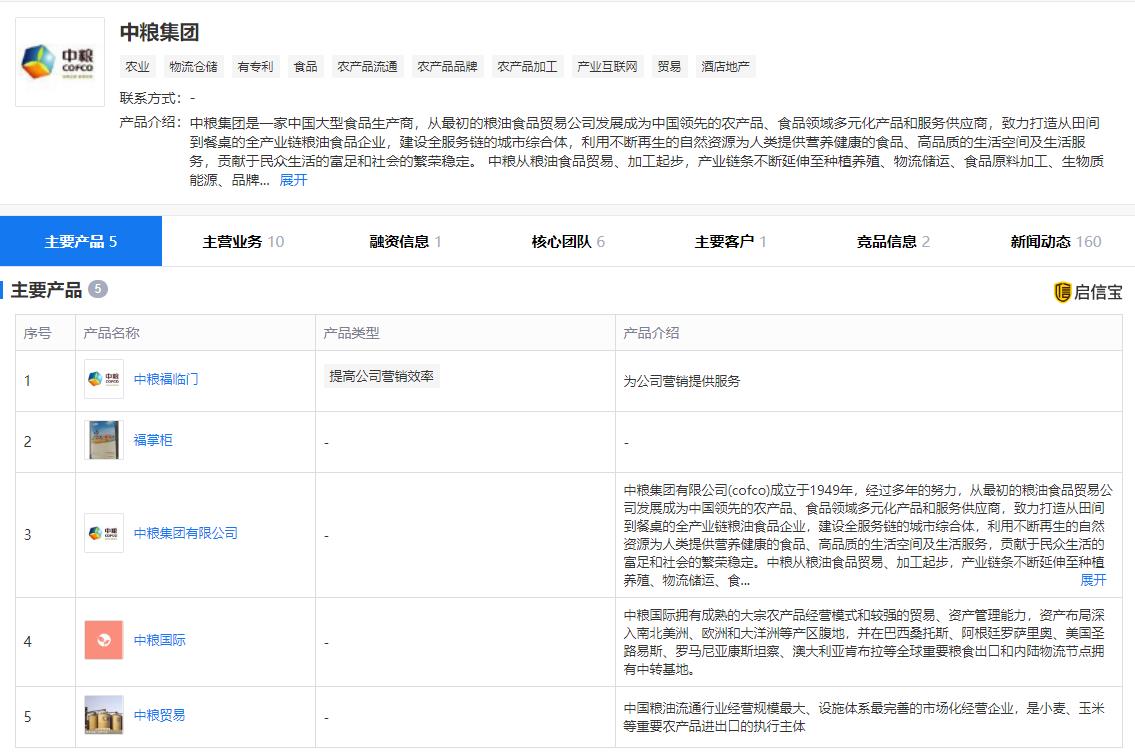1135x755 pixels.
Task: Click the 农产品品牌 tag
Action: coord(447,67)
